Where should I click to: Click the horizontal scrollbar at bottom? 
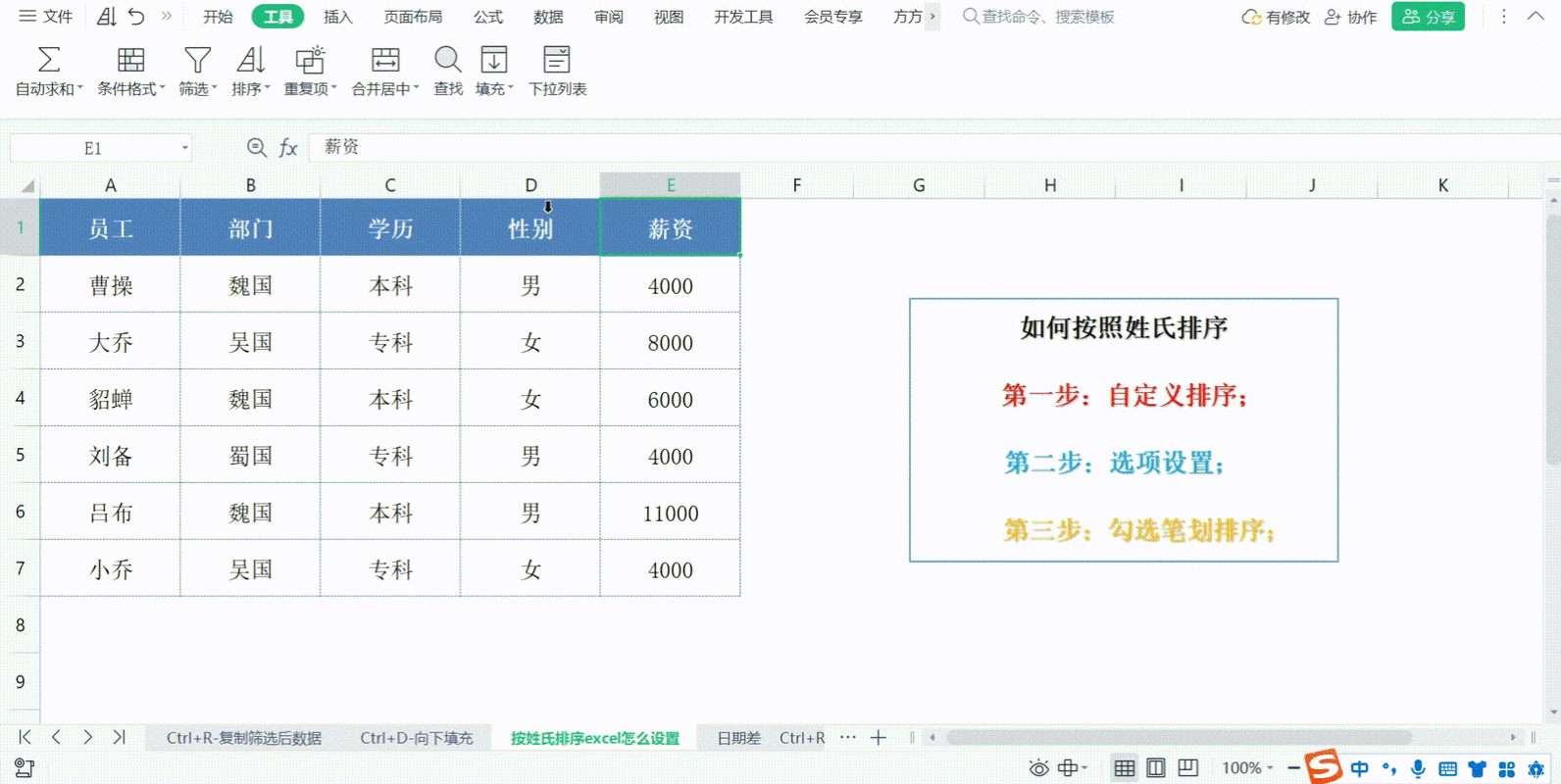(x=1179, y=737)
